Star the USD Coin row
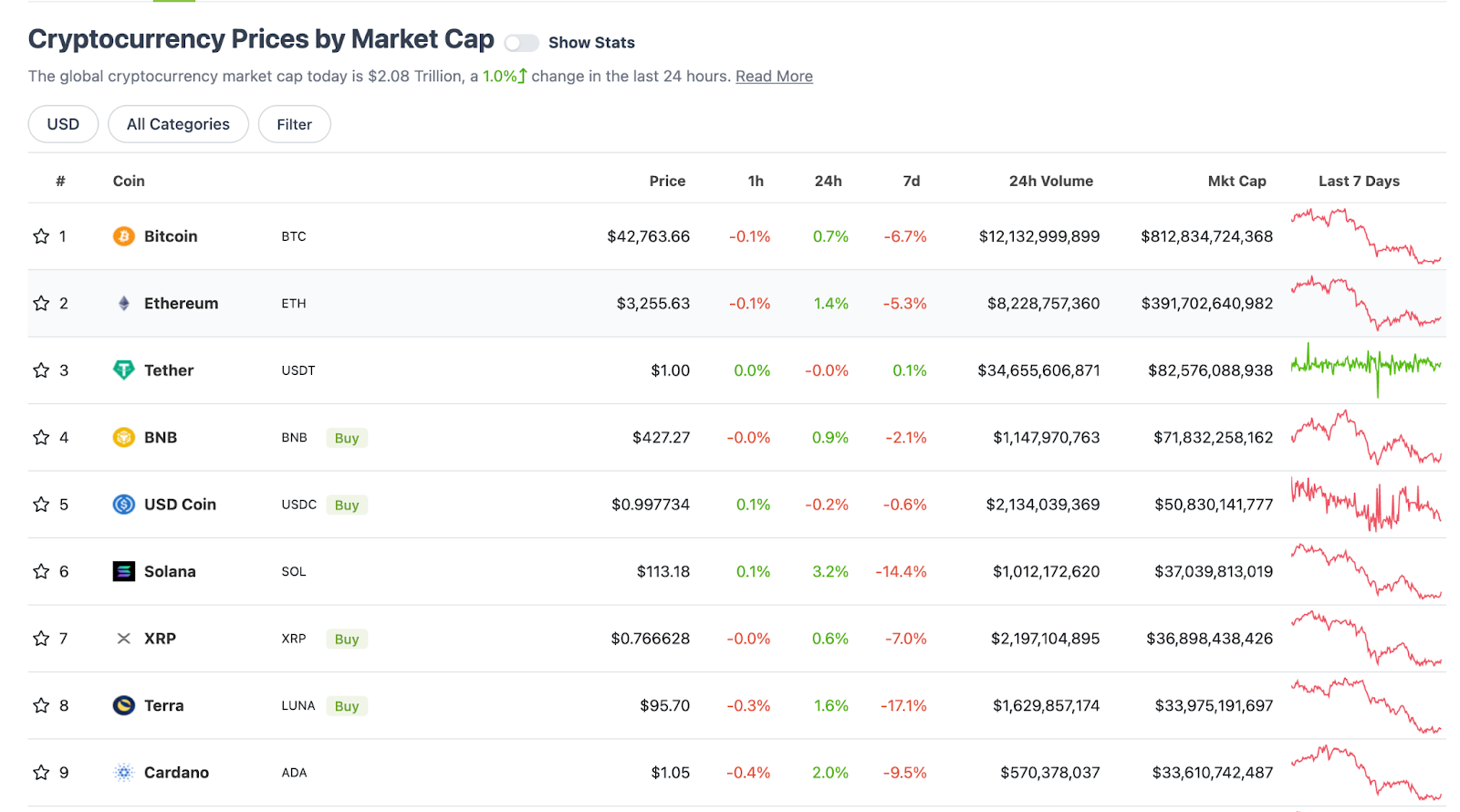Image resolution: width=1460 pixels, height=812 pixels. 41,505
